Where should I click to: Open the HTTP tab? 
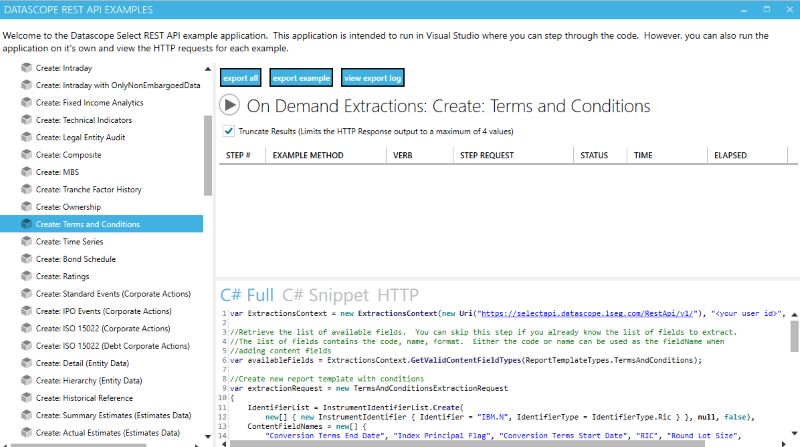[x=398, y=294]
